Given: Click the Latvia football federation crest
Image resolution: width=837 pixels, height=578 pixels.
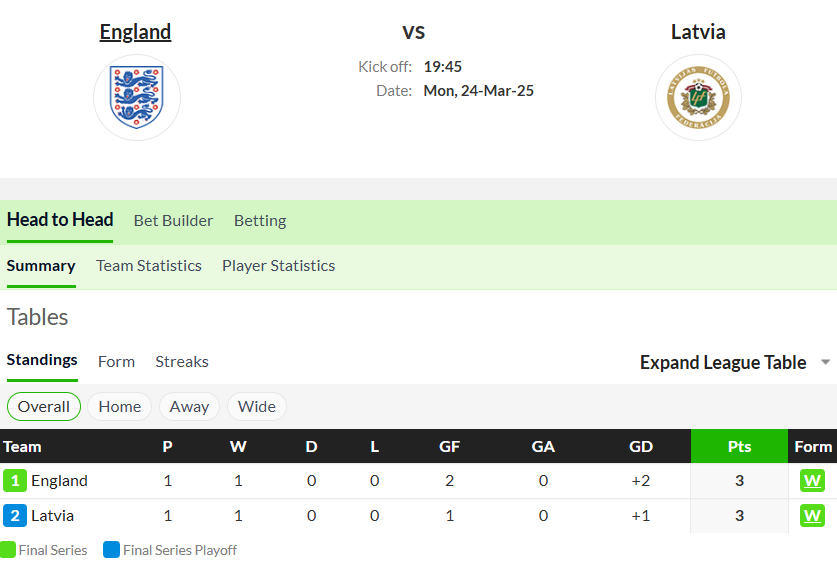Looking at the screenshot, I should point(698,98).
